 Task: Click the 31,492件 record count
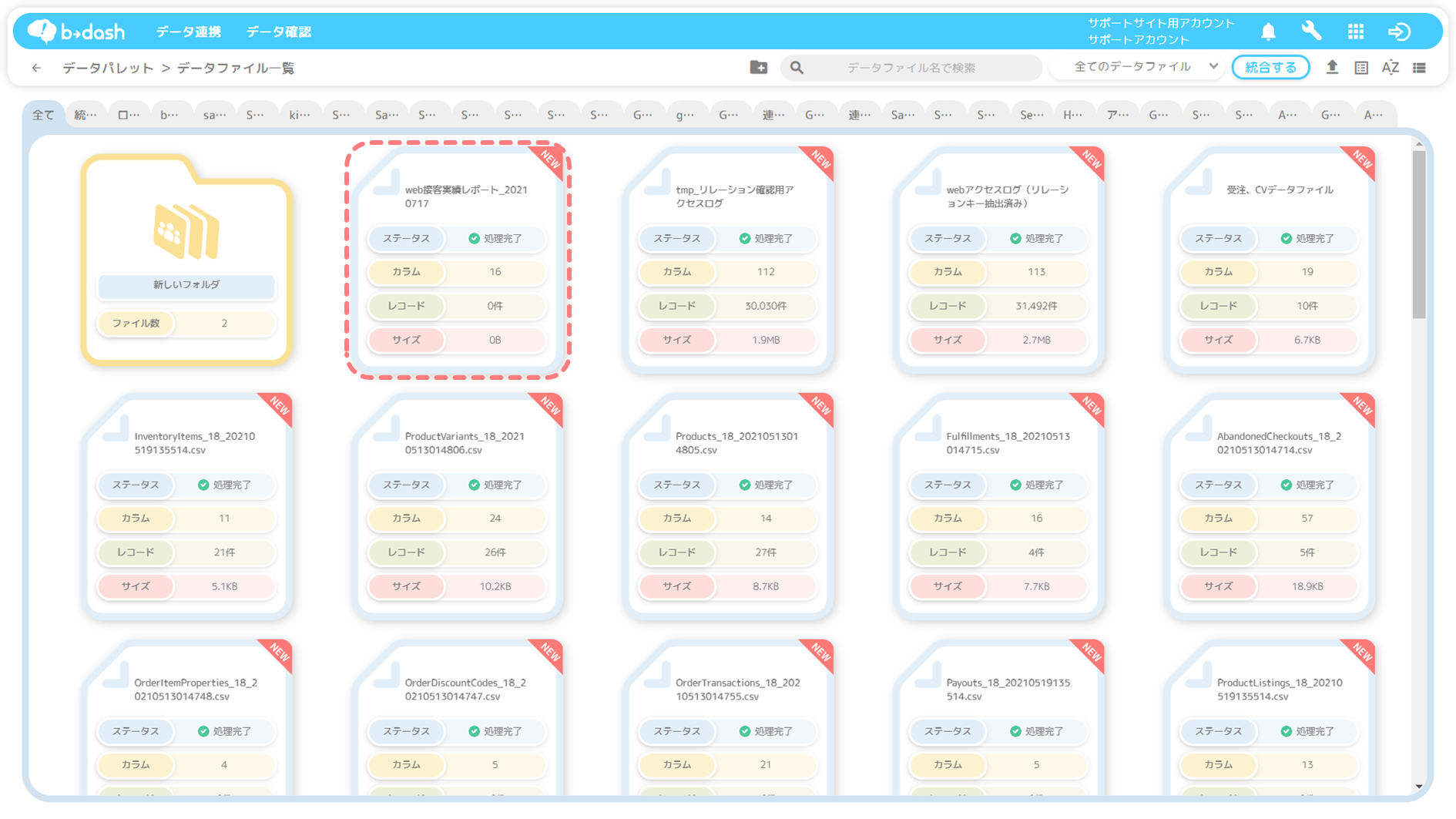1036,306
